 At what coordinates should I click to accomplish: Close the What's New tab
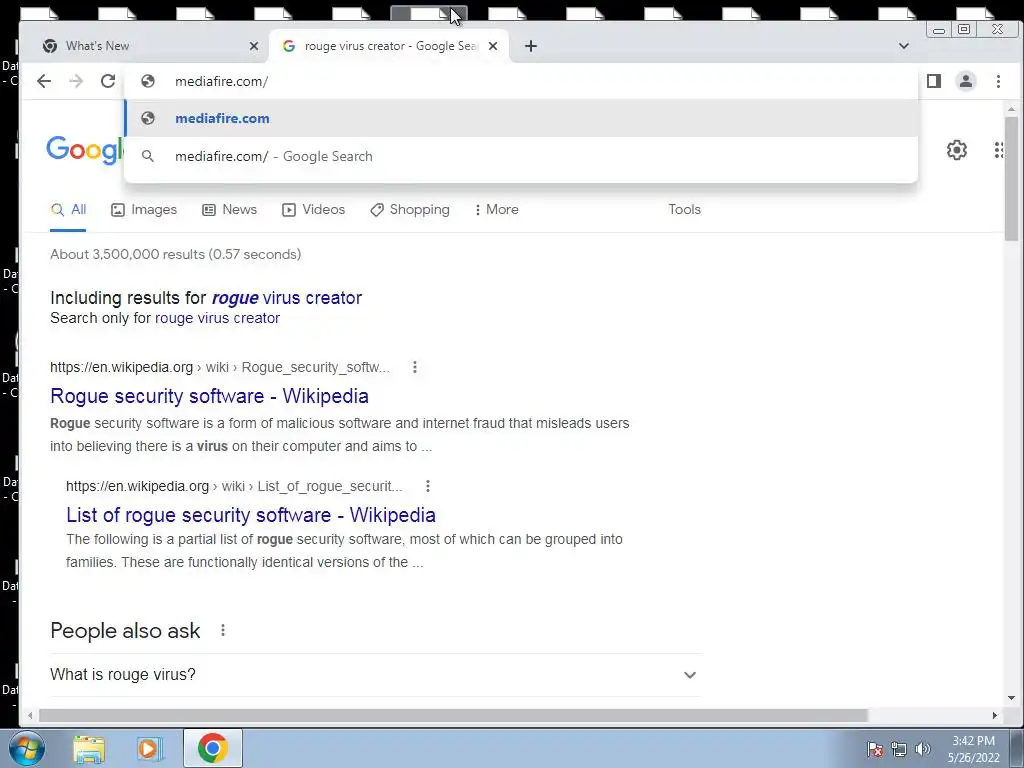pos(254,46)
